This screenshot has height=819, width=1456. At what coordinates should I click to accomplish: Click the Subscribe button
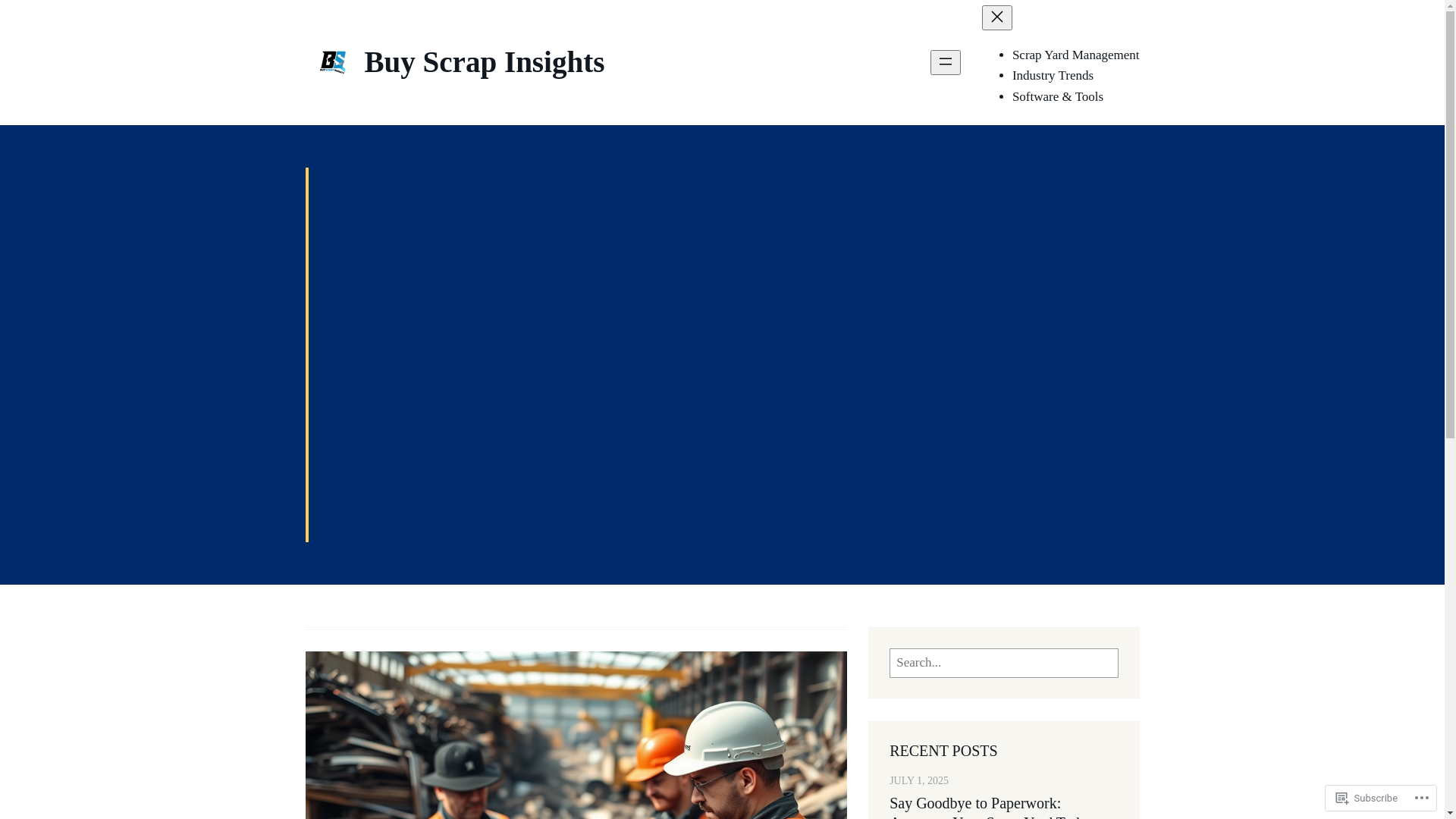tap(1367, 798)
